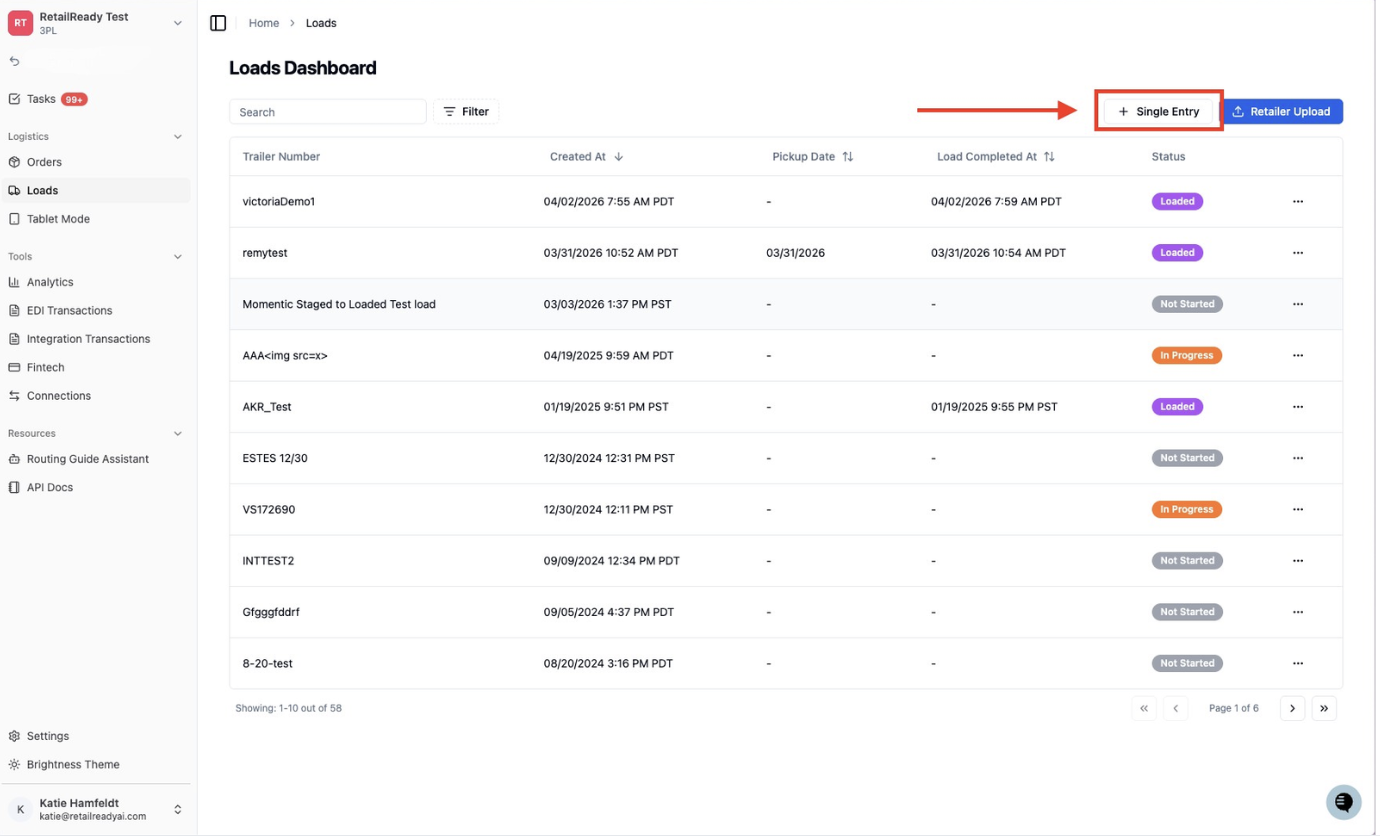Open row actions for victoriaDemo1 load

1298,202
